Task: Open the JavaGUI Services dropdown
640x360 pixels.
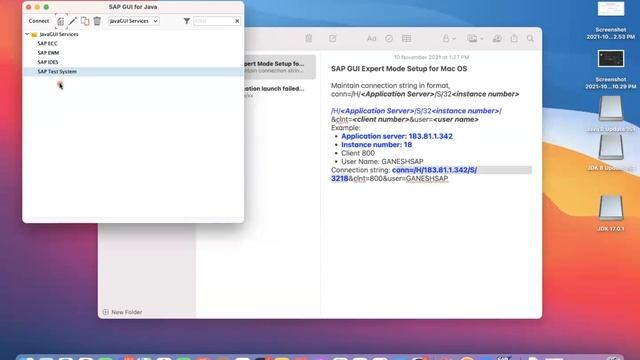Action: tap(133, 21)
